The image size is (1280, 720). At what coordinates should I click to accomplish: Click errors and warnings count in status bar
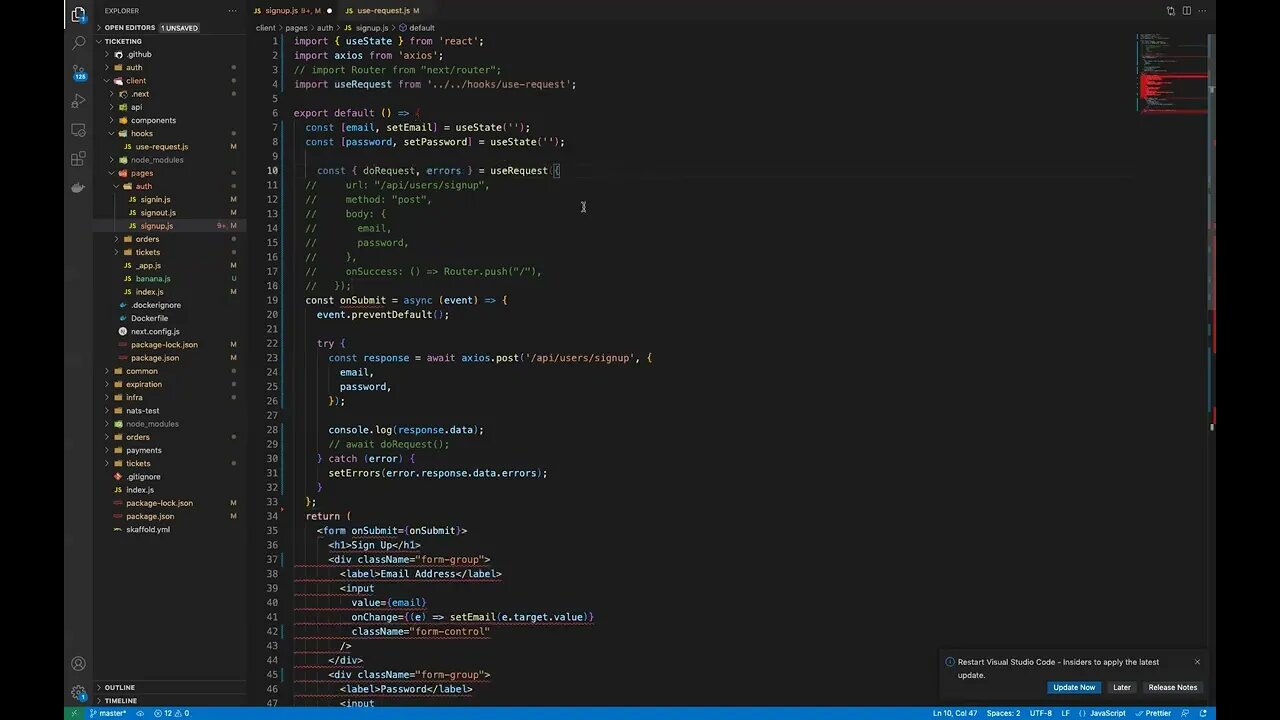(170, 713)
